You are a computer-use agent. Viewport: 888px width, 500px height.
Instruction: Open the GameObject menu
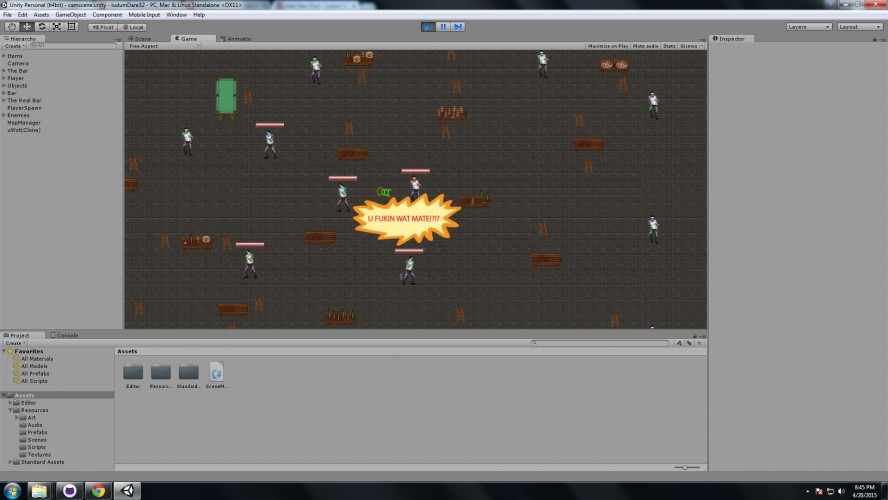[71, 15]
